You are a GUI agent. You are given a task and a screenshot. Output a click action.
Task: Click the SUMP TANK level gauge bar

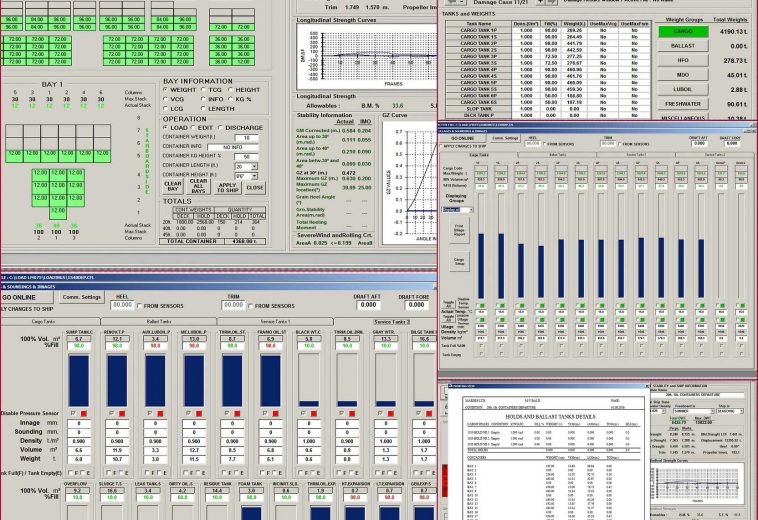(x=77, y=379)
